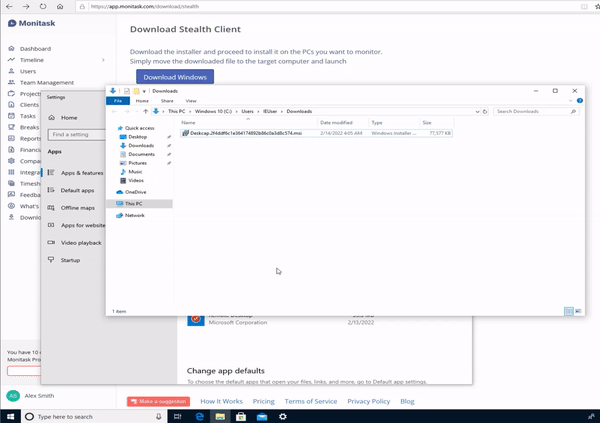The height and width of the screenshot is (423, 600).
Task: Open the Blog link
Action: 407,401
